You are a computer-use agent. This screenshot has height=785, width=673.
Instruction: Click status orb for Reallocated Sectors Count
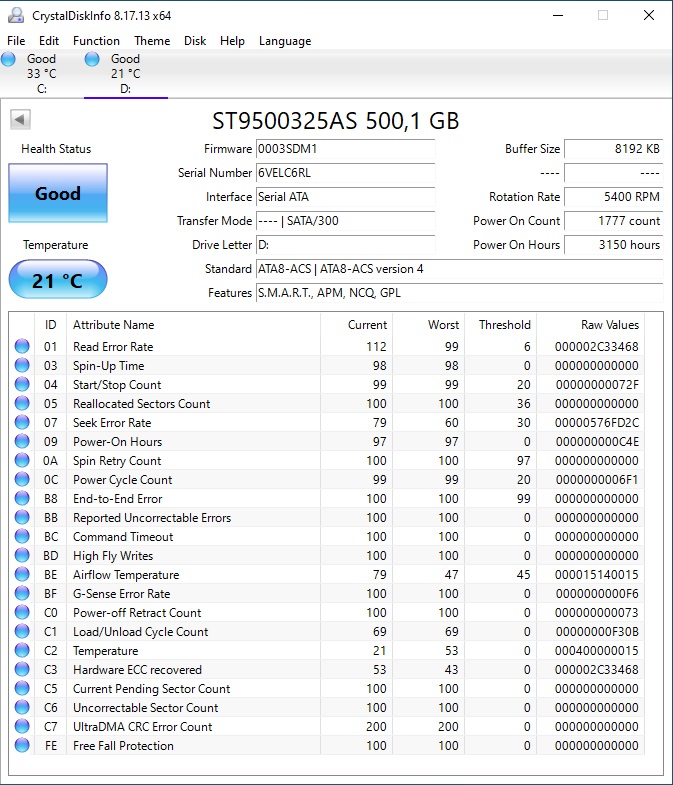click(x=22, y=403)
